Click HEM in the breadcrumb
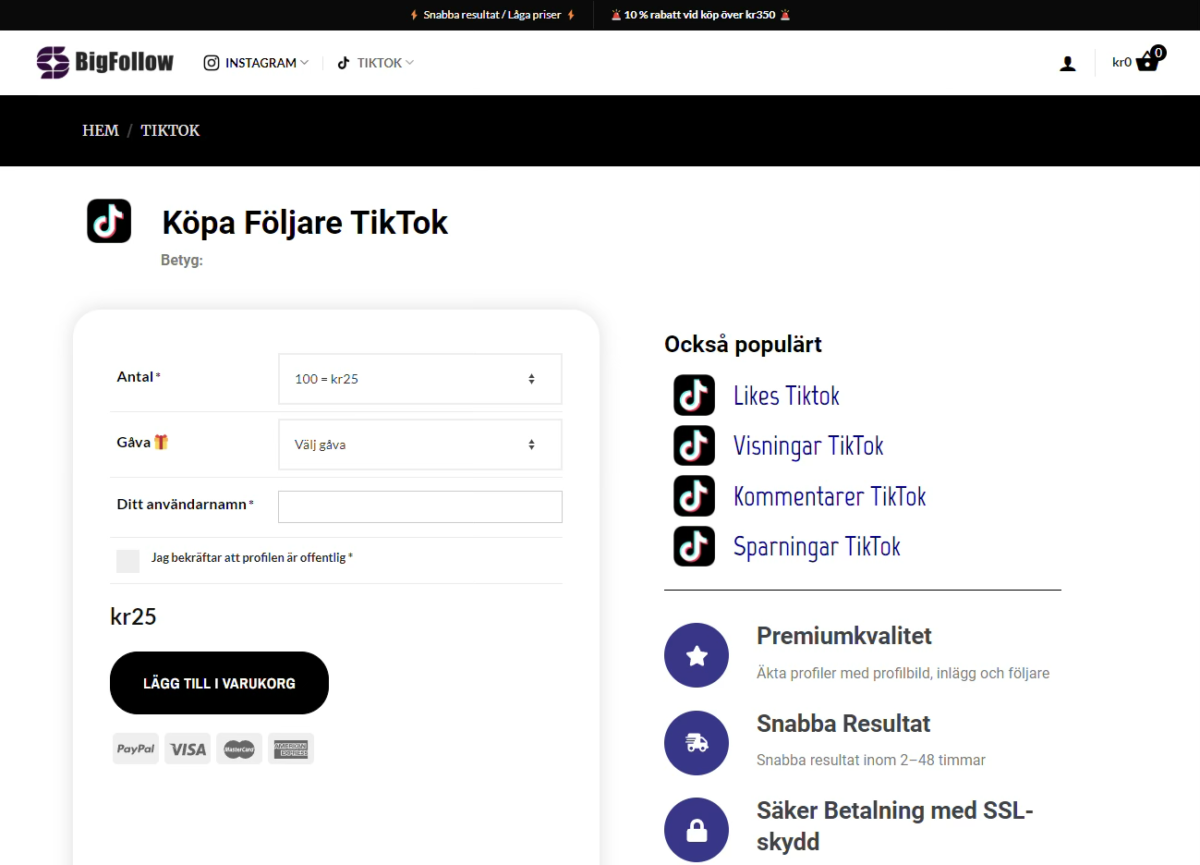1200x865 pixels. pyautogui.click(x=100, y=130)
